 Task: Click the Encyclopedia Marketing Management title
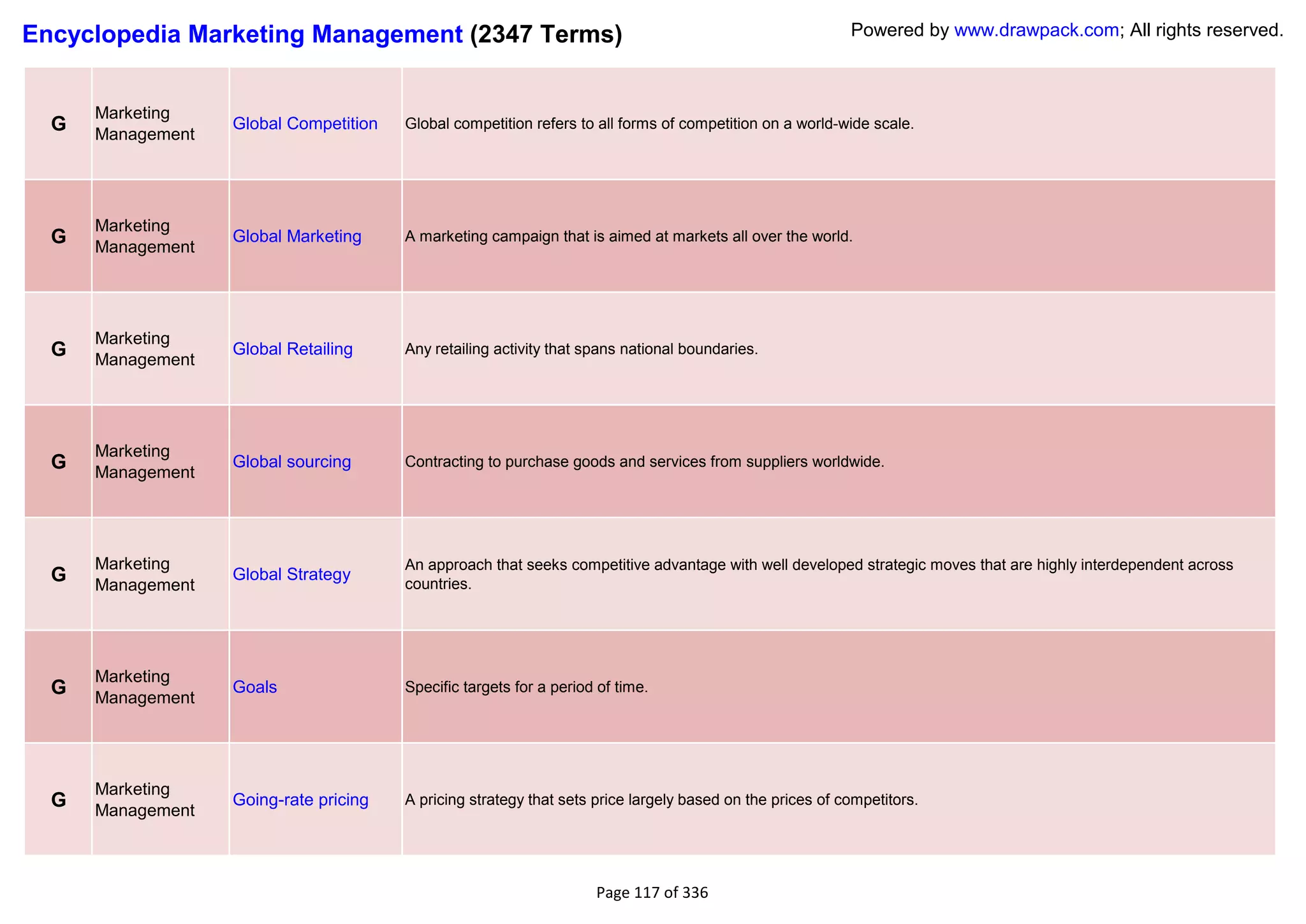click(x=242, y=34)
